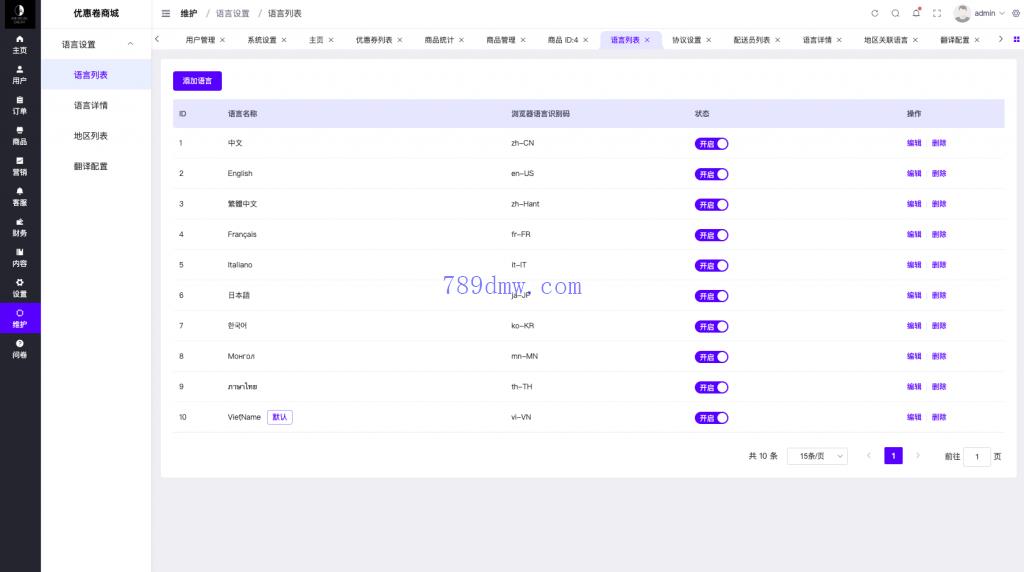Go to 用户 user management icon
Screen dimensions: 1024x572
(20, 75)
